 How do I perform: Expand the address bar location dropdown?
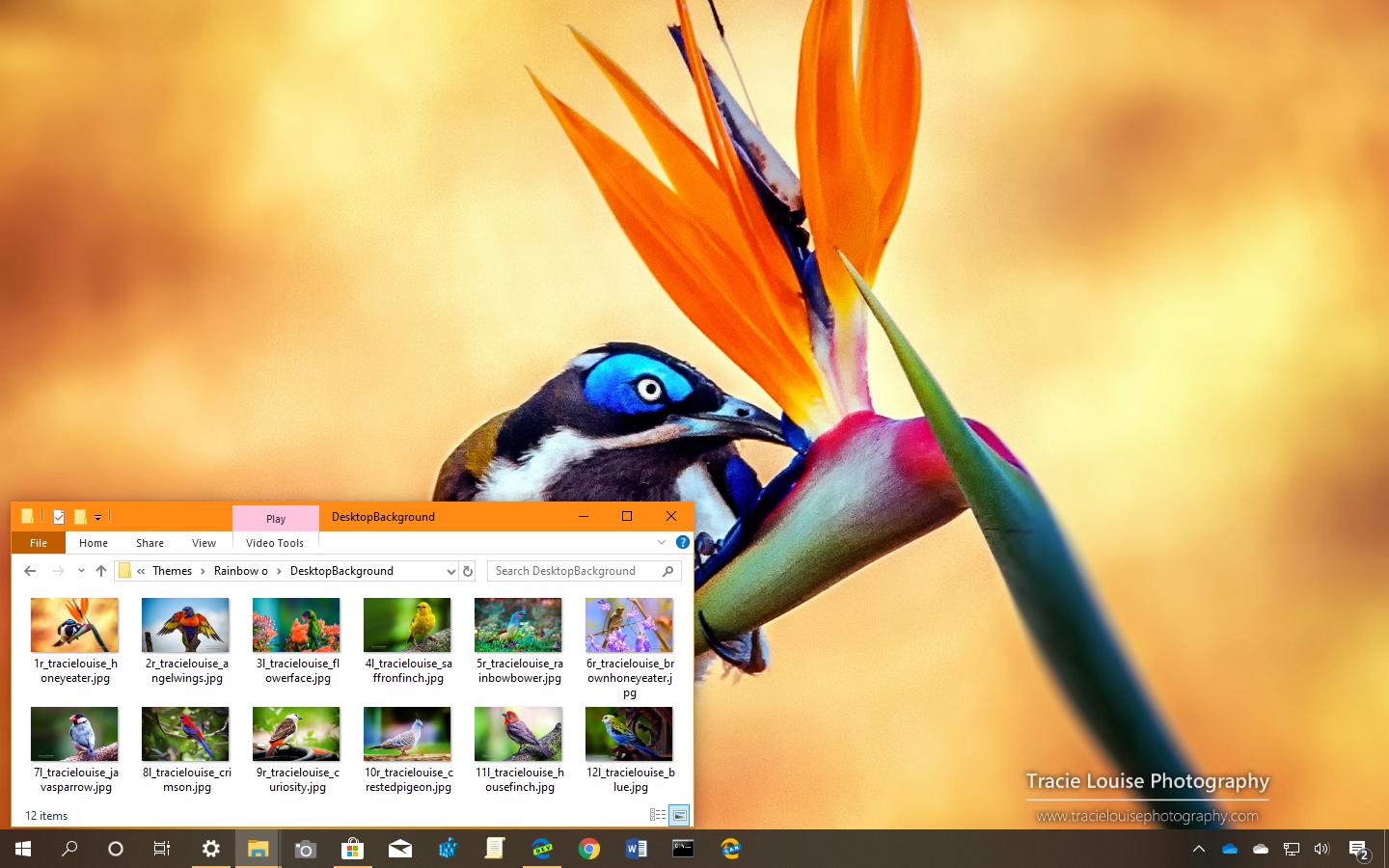pyautogui.click(x=450, y=571)
